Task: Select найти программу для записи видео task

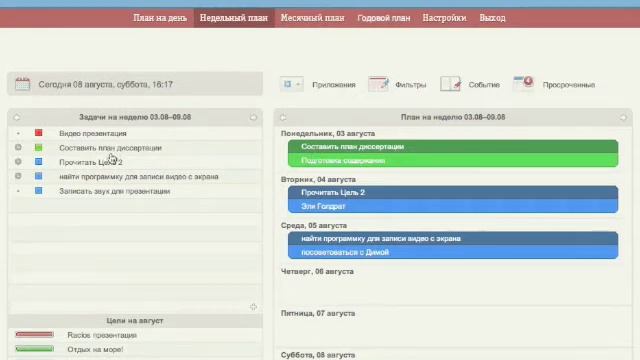Action: (x=139, y=177)
